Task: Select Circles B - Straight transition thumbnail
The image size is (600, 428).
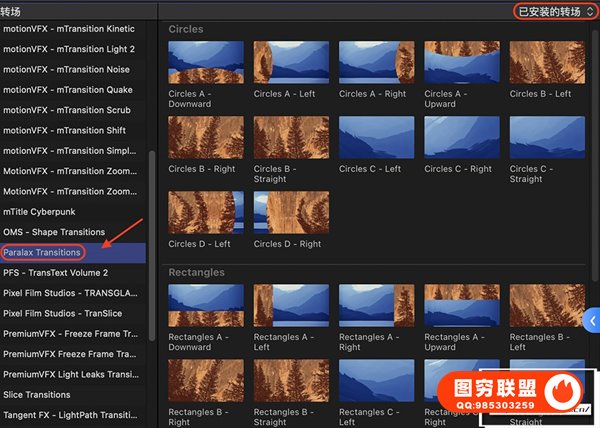Action: click(291, 137)
